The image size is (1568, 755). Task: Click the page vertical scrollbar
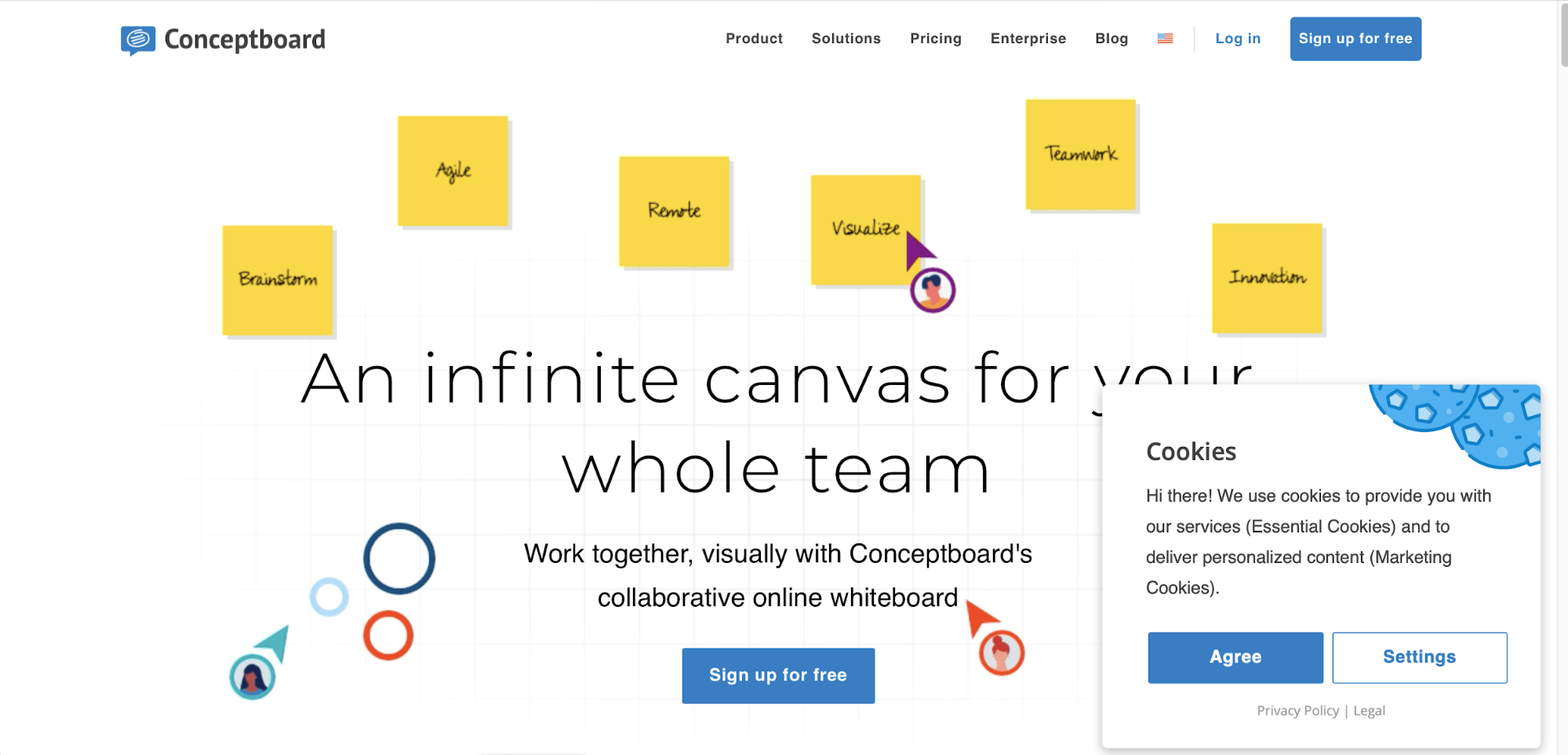point(1563,35)
